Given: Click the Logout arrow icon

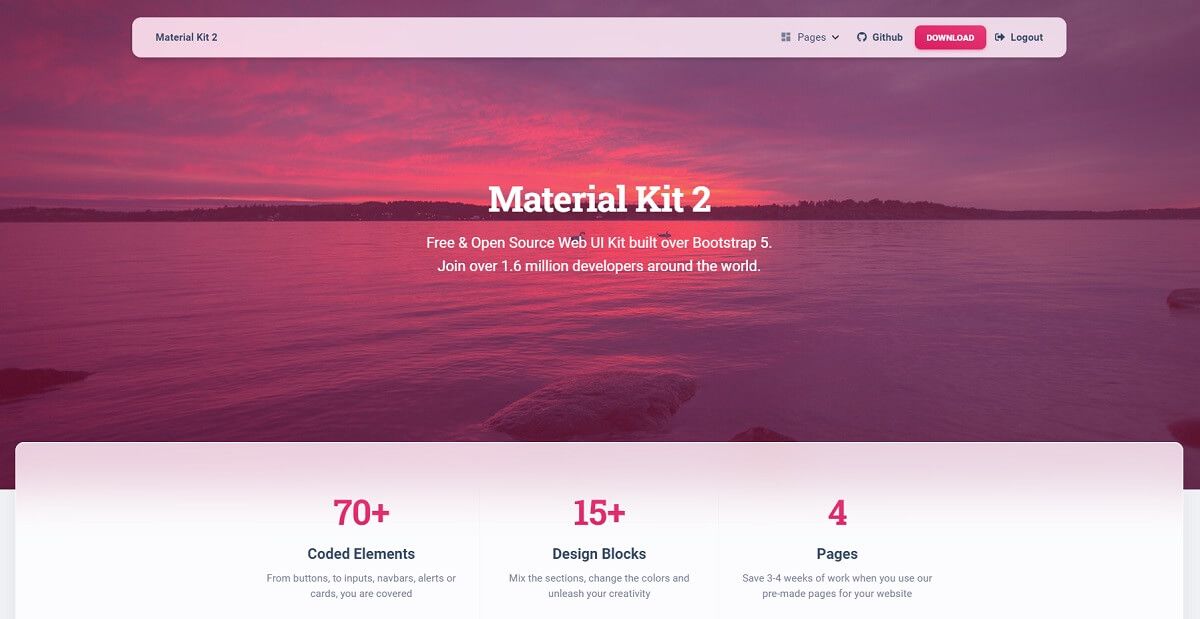Looking at the screenshot, I should click(x=1000, y=37).
